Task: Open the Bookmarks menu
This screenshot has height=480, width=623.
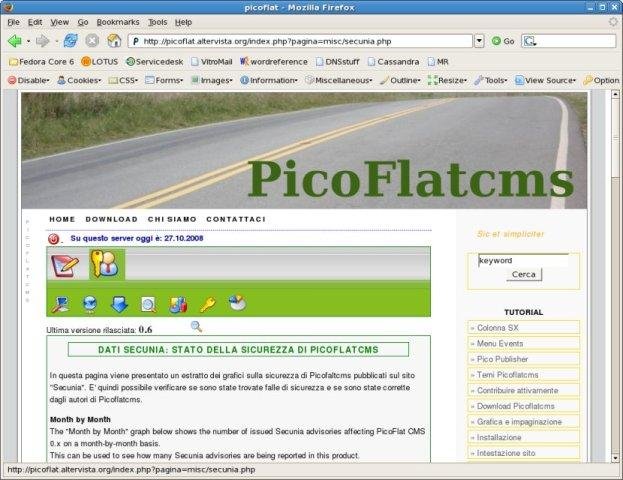Action: [x=118, y=22]
